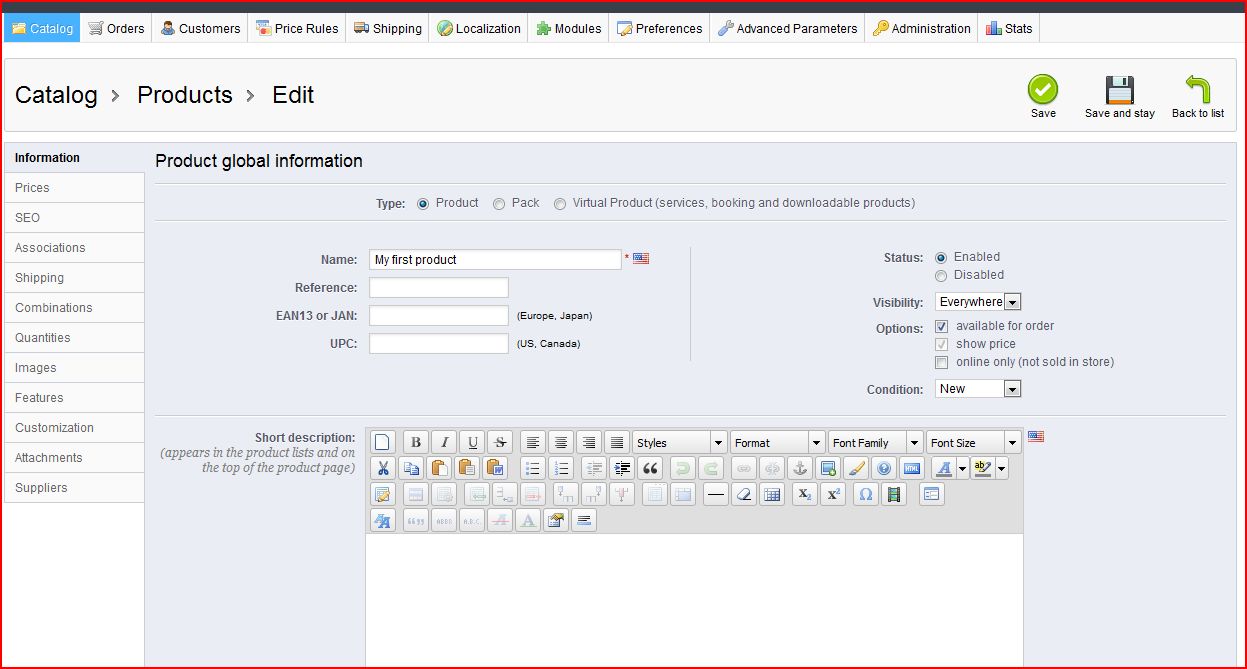Image resolution: width=1247 pixels, height=669 pixels.
Task: Align text right in the editor
Action: 589,442
